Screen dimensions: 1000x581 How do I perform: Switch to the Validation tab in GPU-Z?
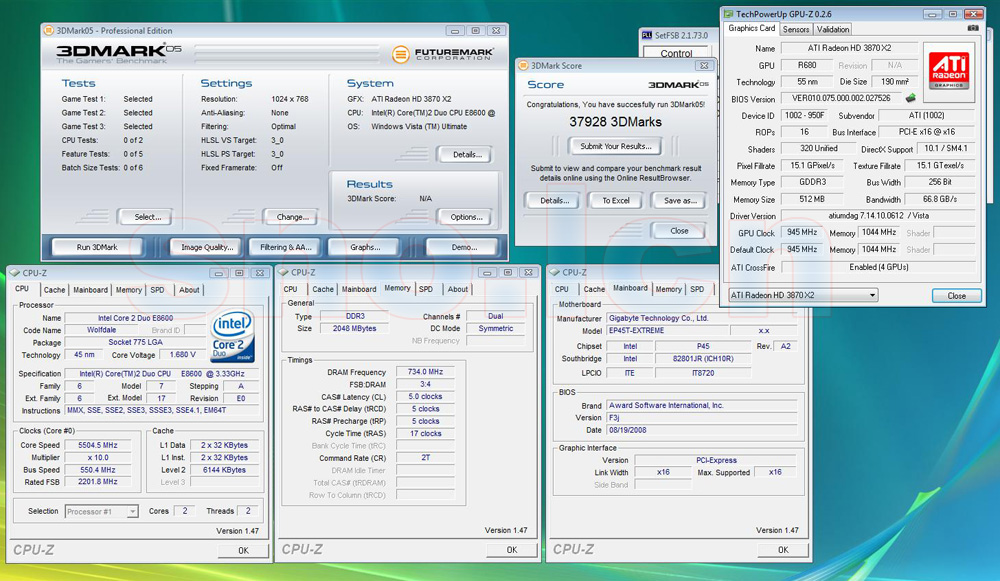tap(832, 29)
